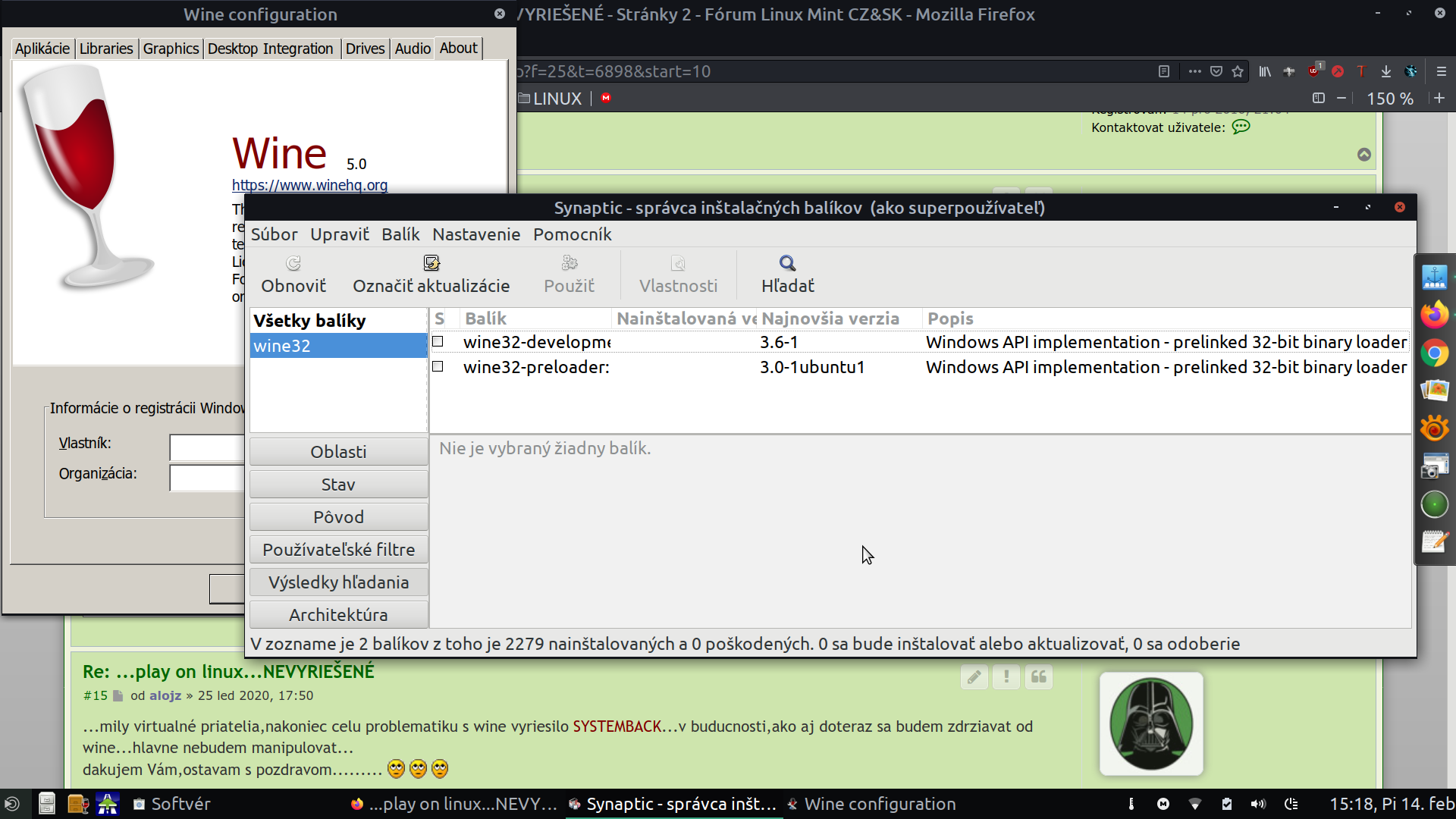Click the edit post pencil icon
This screenshot has height=819, width=1456.
coord(974,676)
